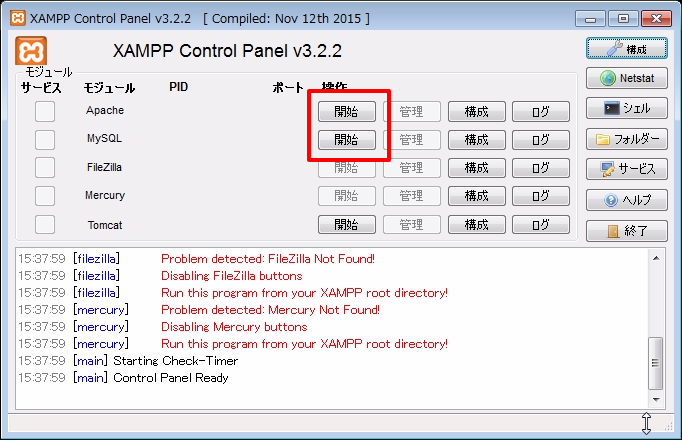Click the 終了 quit button
Screen dimensions: 682x440
click(626, 231)
